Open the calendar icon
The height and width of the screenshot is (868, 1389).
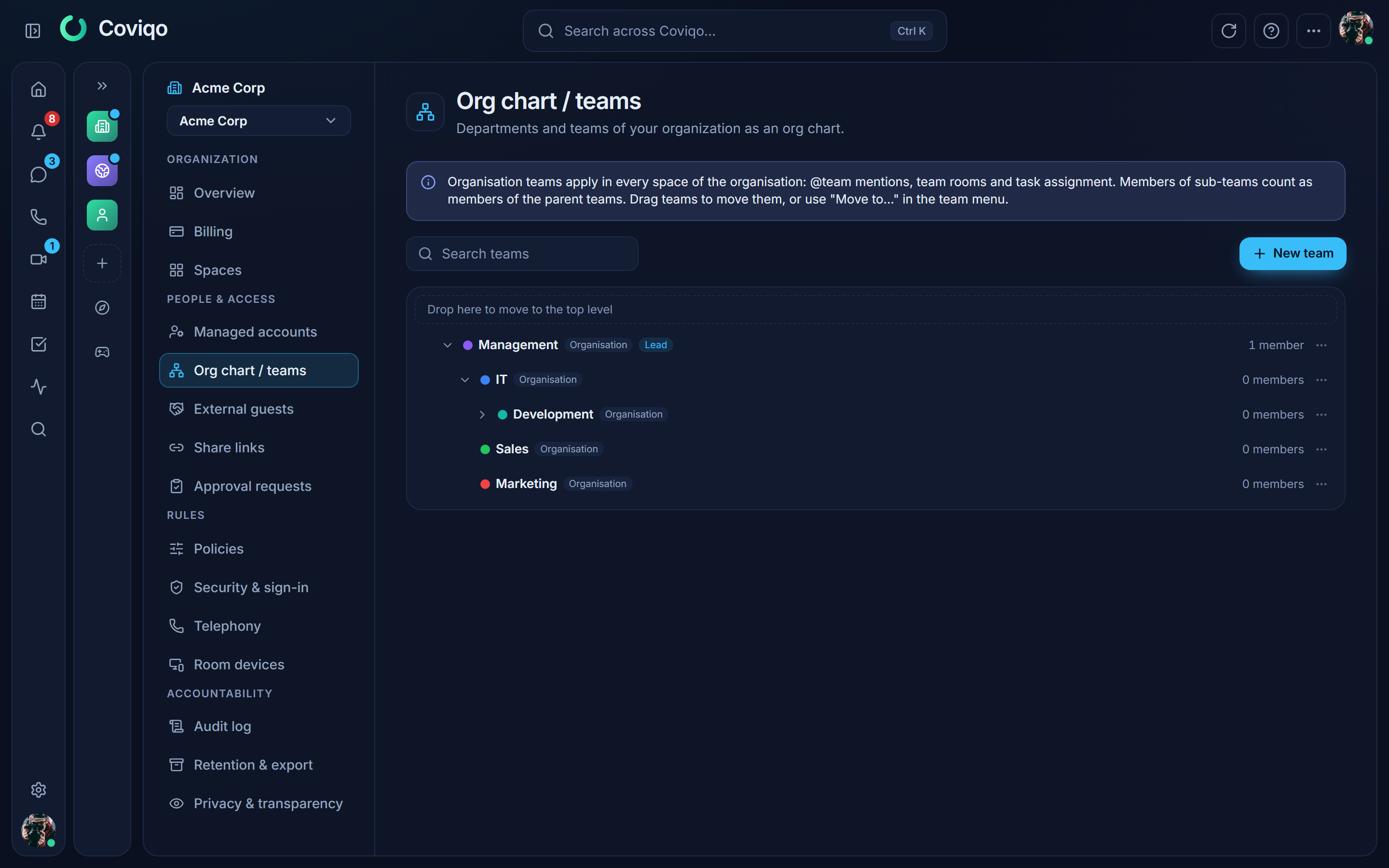(39, 302)
